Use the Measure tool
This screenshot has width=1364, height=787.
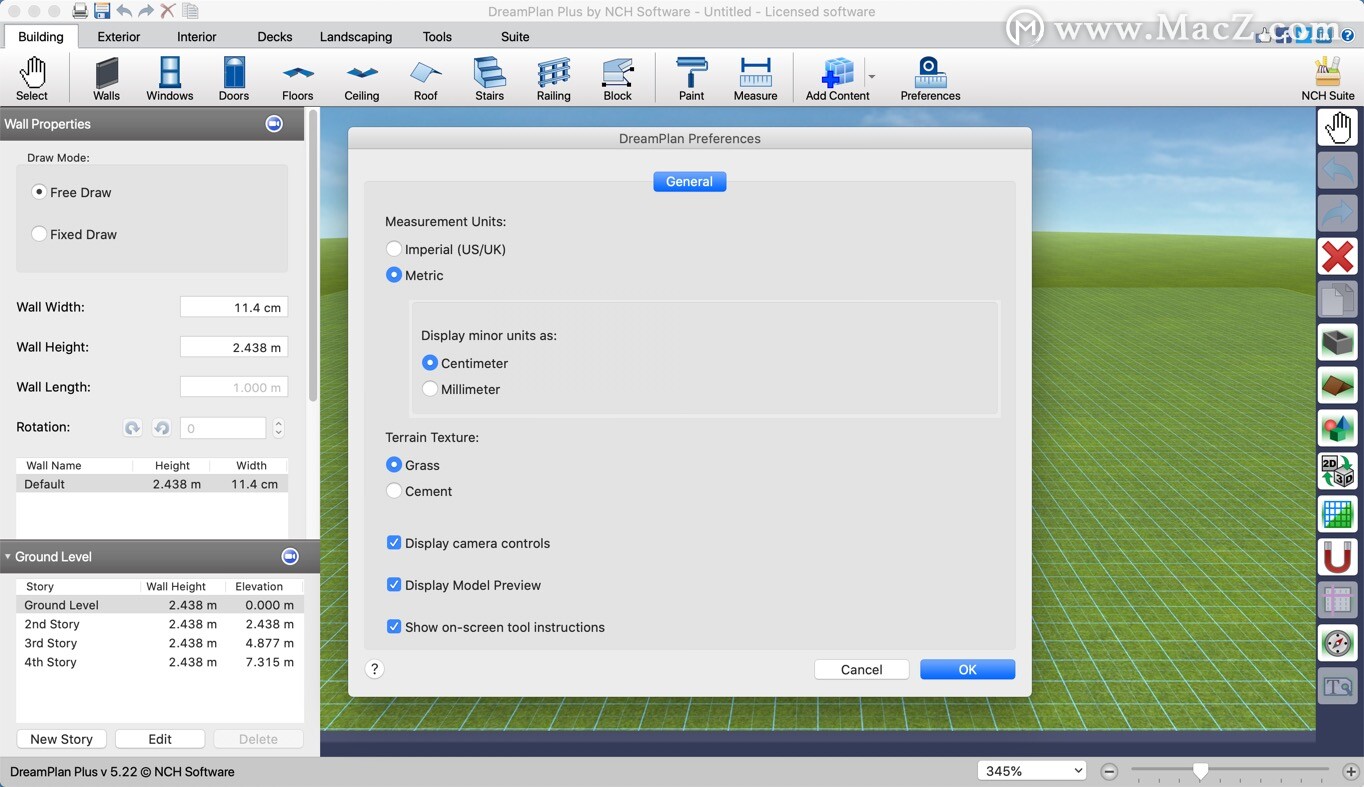755,78
